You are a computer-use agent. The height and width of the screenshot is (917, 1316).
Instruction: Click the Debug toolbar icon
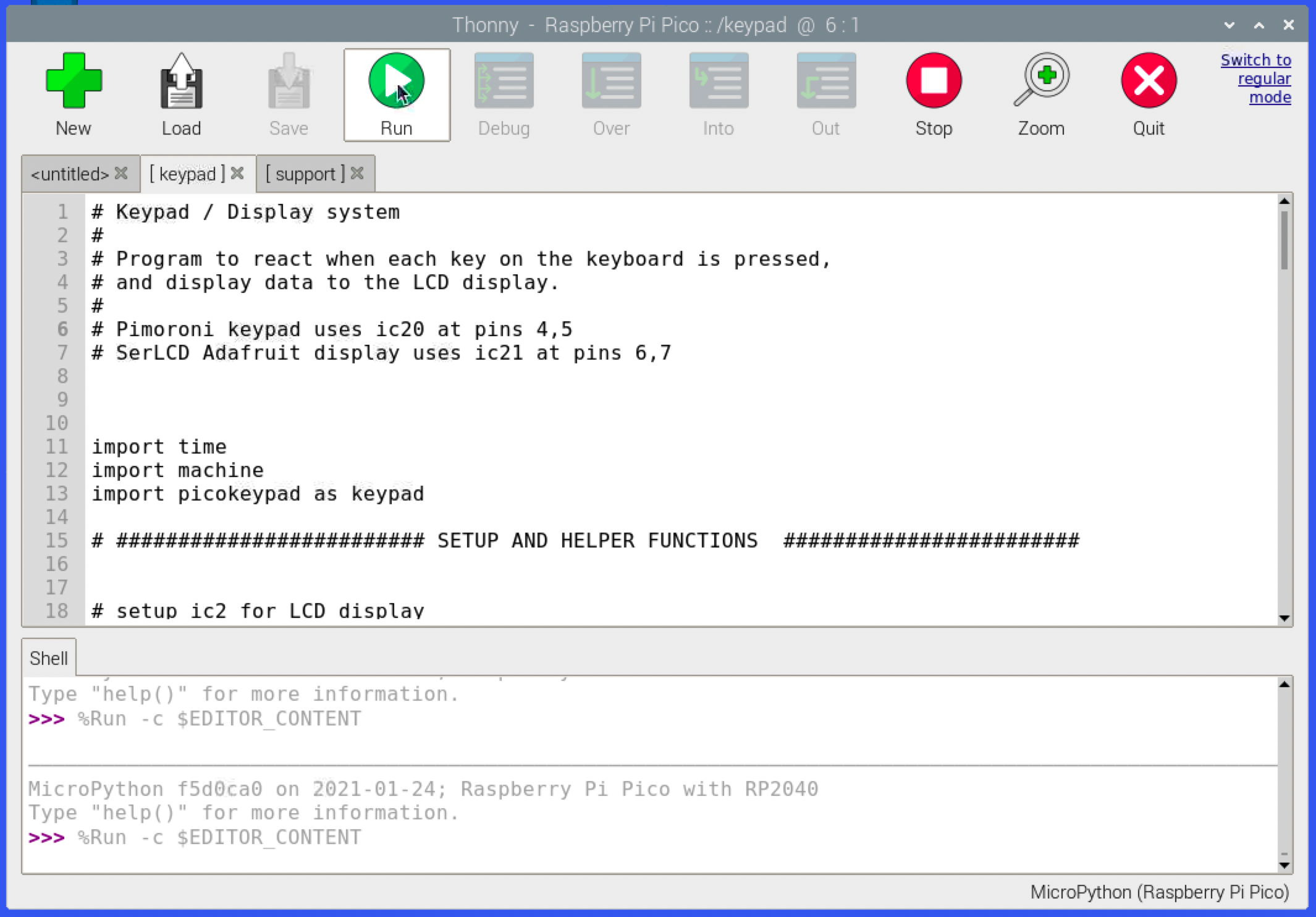coord(504,81)
